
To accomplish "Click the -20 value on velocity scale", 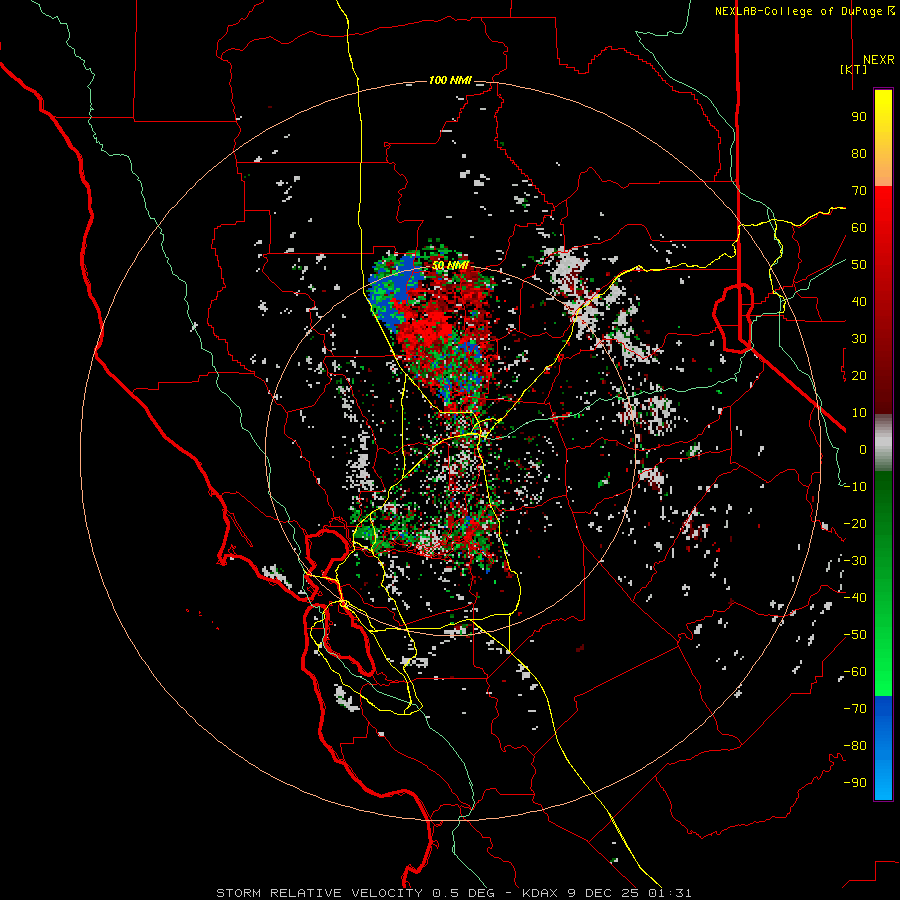I will point(855,524).
